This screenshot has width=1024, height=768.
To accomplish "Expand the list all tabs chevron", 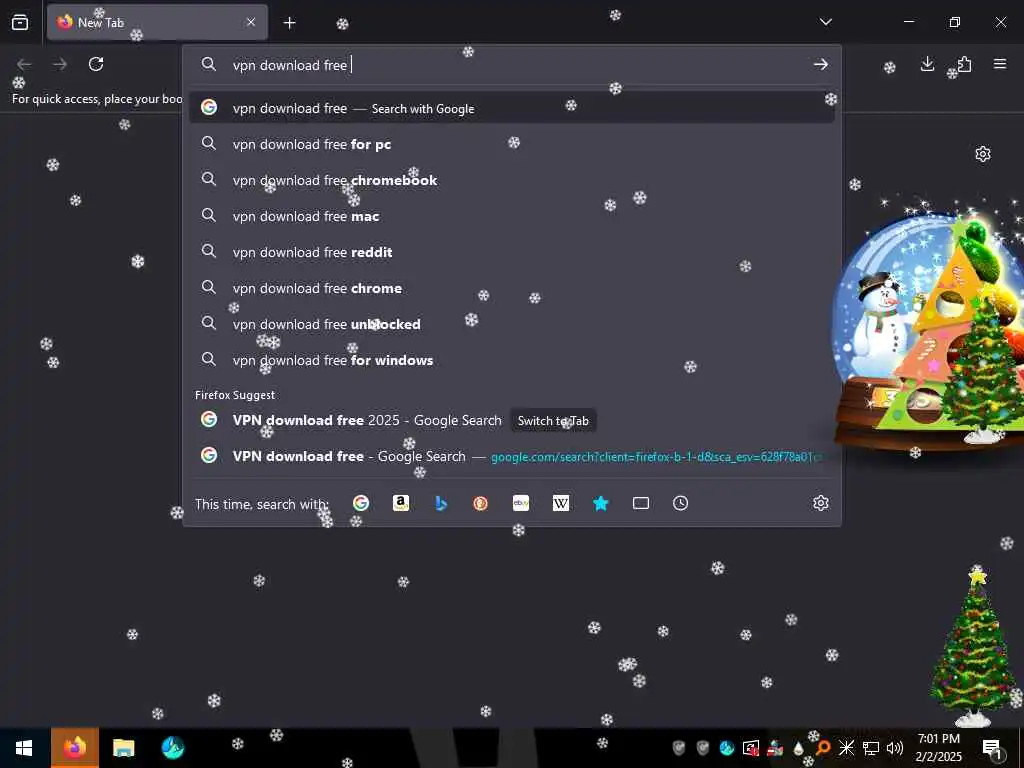I will coord(826,22).
